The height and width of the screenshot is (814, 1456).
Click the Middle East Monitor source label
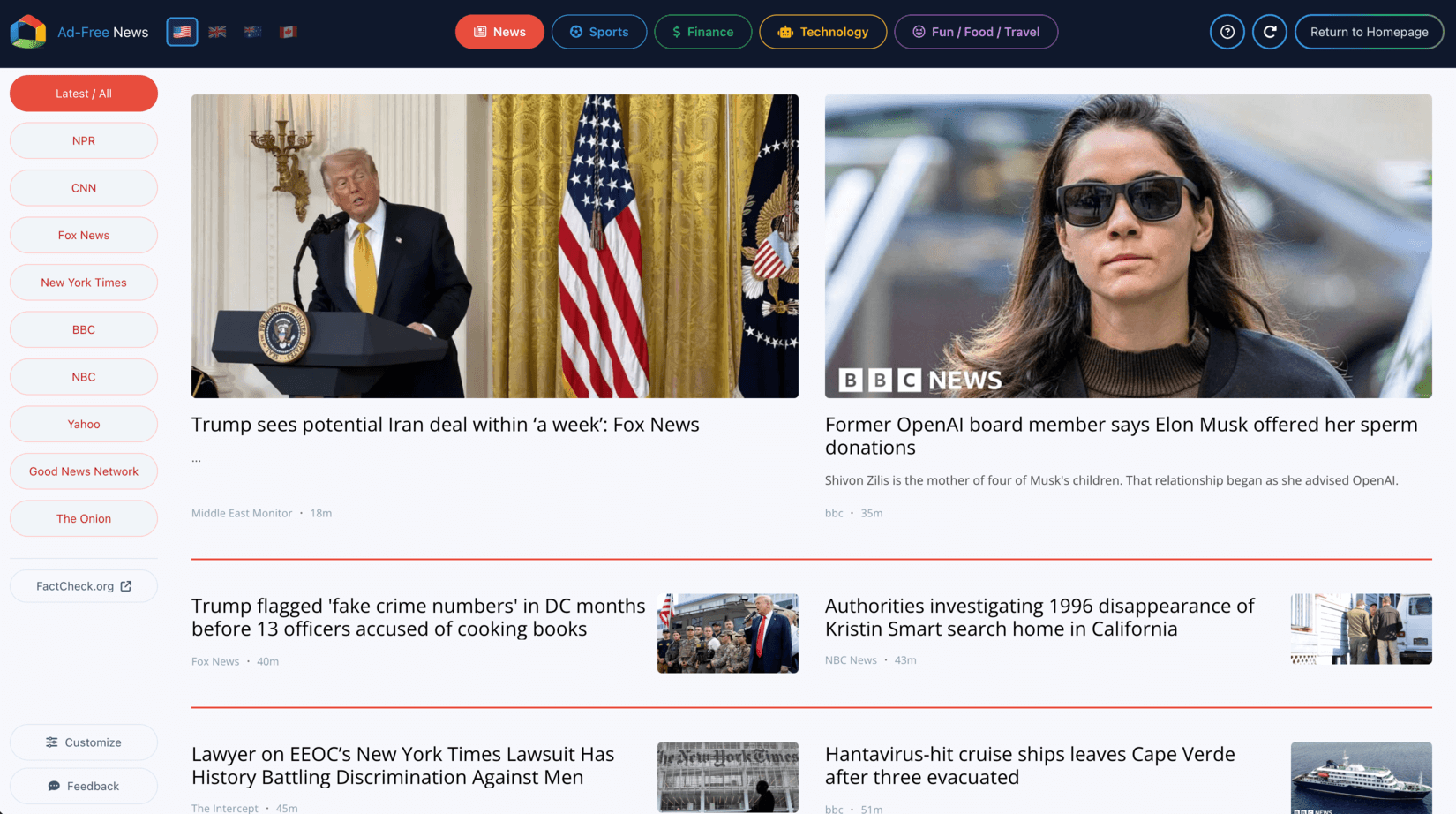[242, 513]
